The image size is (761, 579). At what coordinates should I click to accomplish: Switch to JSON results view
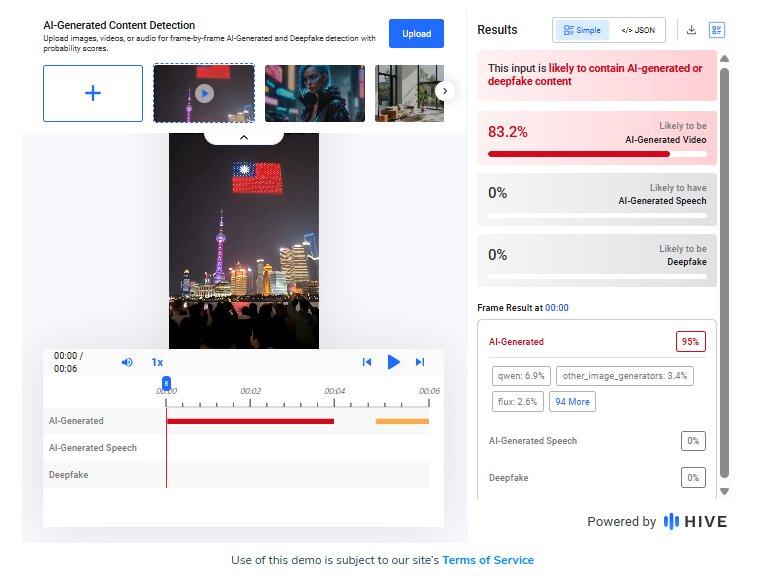[x=638, y=30]
